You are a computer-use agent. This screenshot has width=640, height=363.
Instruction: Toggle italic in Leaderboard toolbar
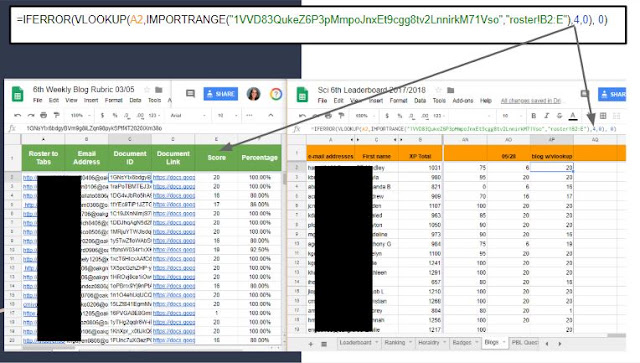546,116
